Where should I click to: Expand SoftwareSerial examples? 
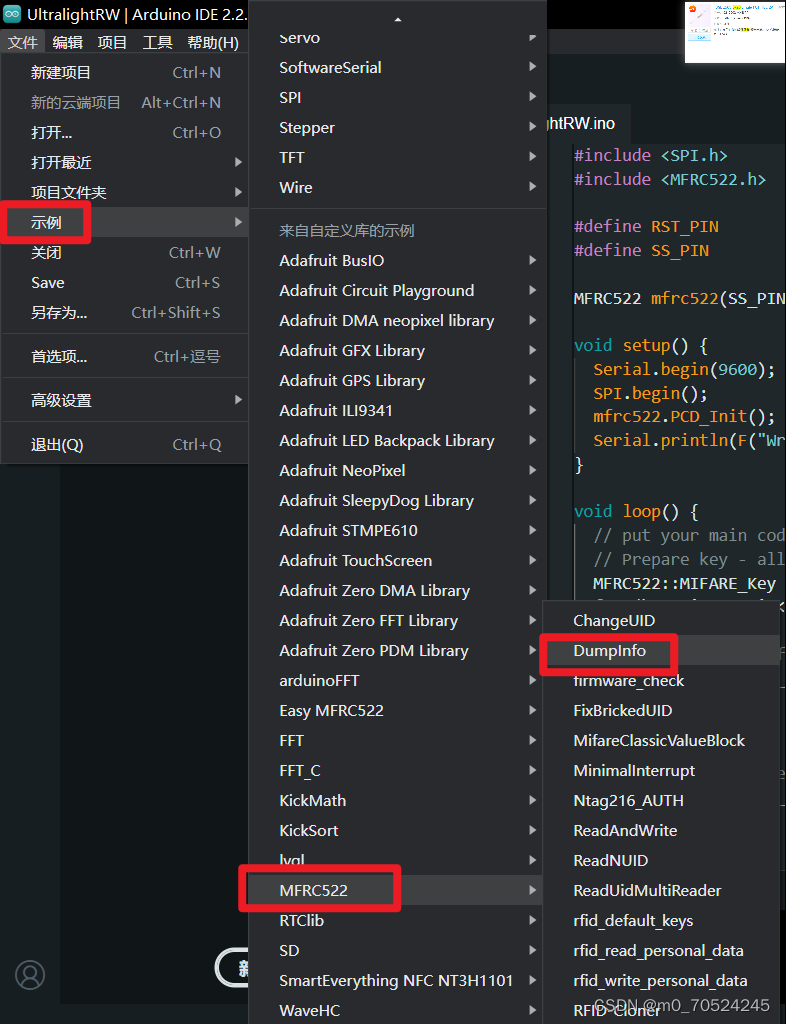click(x=398, y=67)
